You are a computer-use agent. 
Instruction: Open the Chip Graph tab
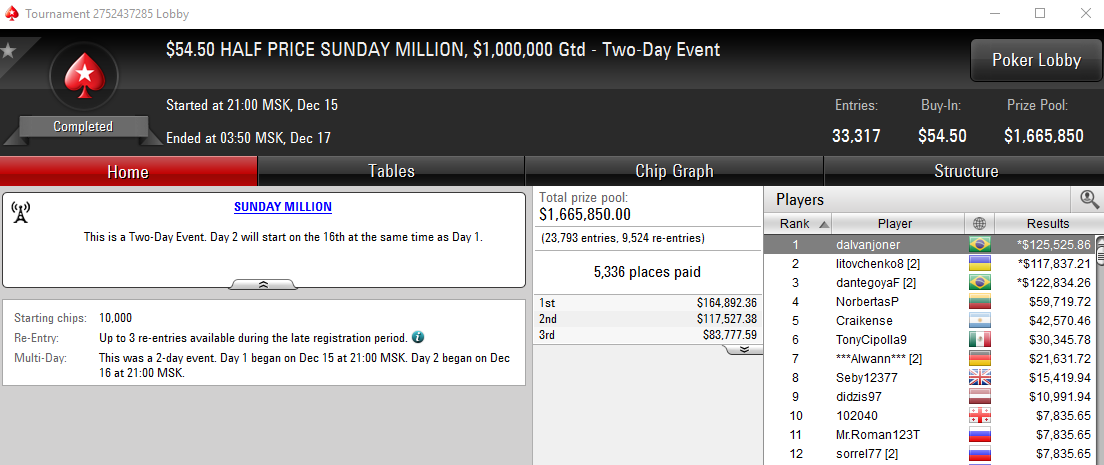[x=674, y=171]
